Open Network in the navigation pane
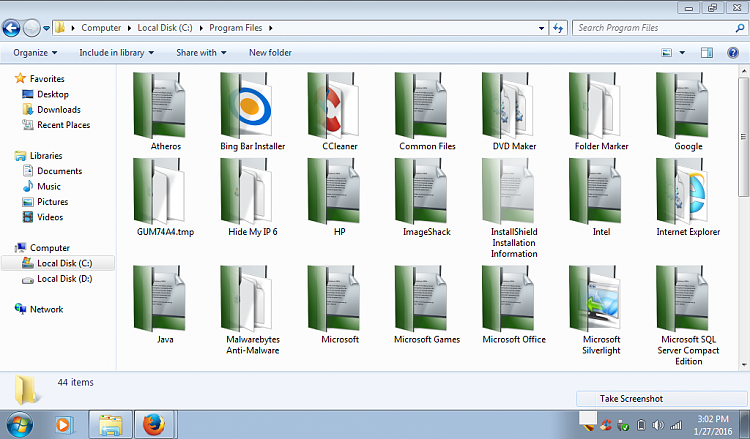 coord(46,309)
